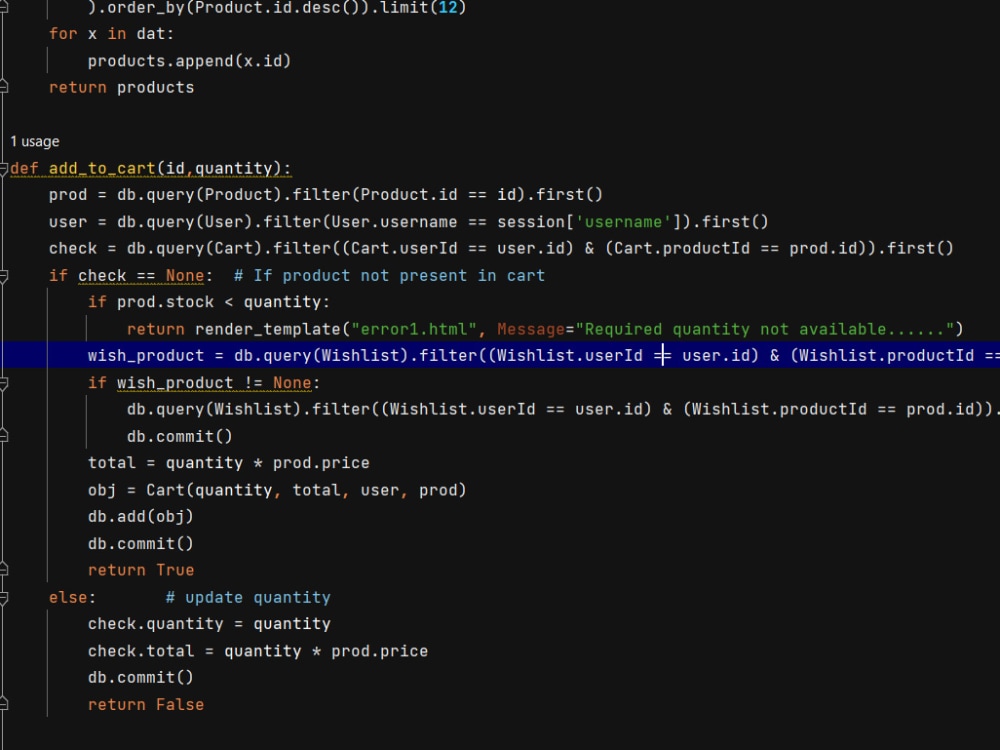Collapse the def add_to_cart function fold
The height and width of the screenshot is (750, 1000).
pos(3,168)
